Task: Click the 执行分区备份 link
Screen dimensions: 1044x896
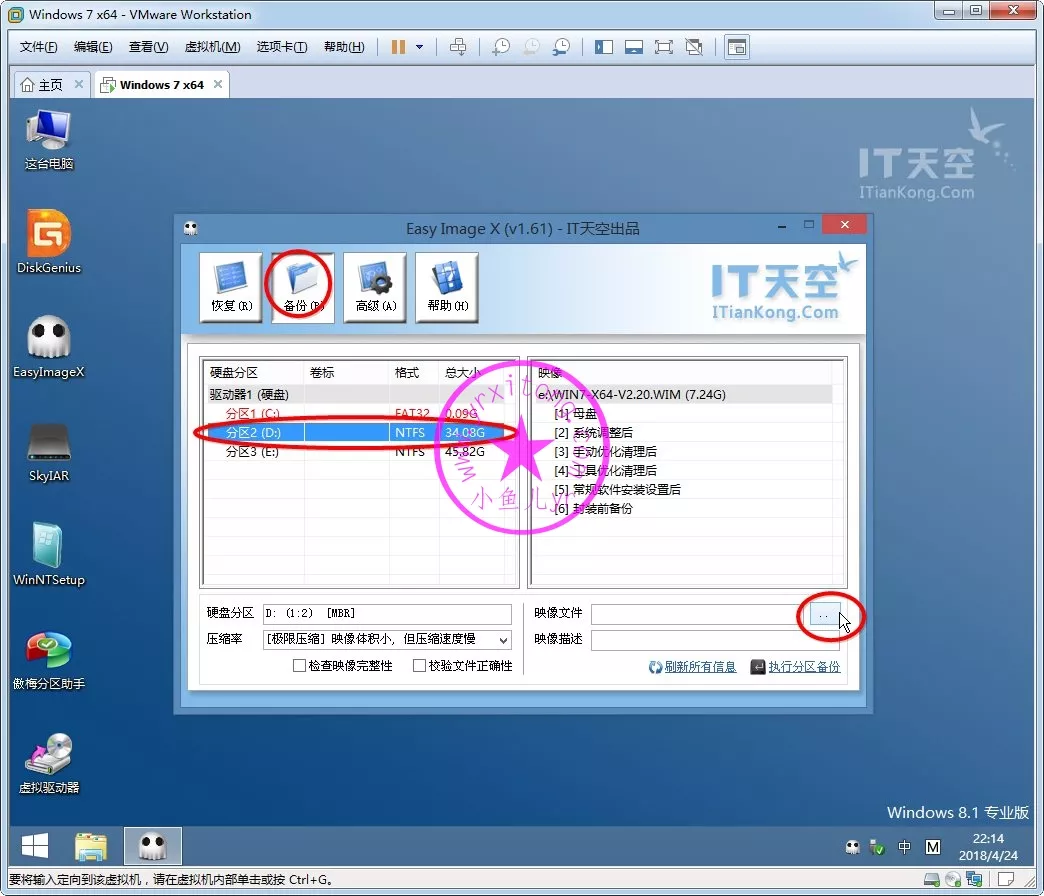Action: (804, 667)
